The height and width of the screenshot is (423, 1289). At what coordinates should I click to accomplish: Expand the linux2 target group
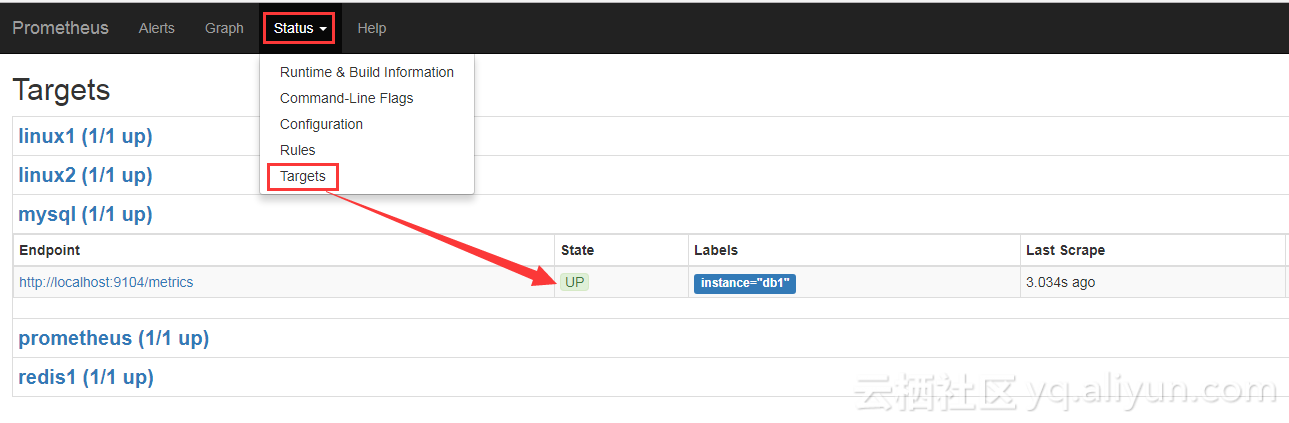point(85,175)
